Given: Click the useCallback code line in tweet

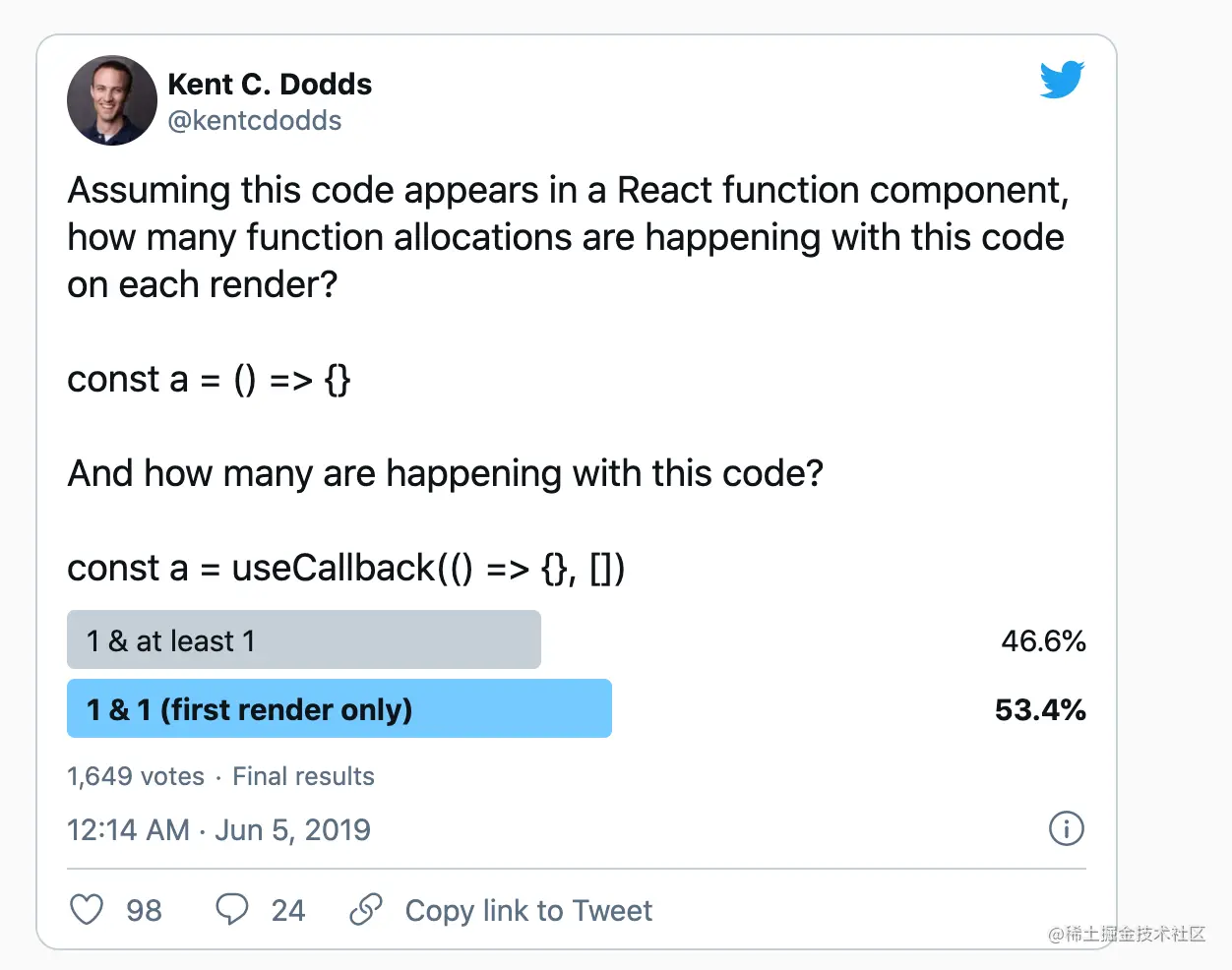Looking at the screenshot, I should [x=346, y=569].
